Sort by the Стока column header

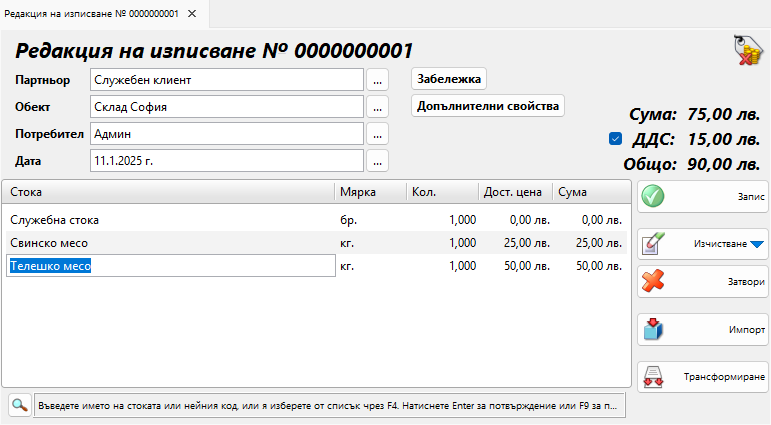[167, 191]
